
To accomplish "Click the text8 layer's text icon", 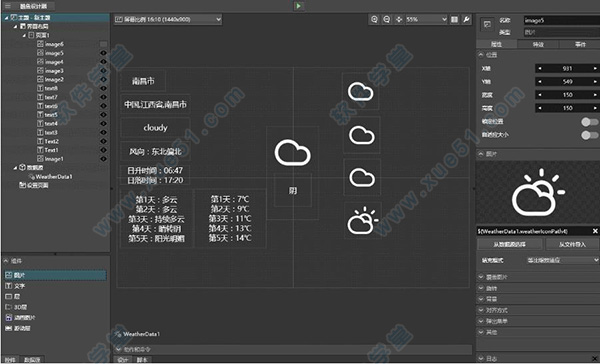I will pos(40,88).
